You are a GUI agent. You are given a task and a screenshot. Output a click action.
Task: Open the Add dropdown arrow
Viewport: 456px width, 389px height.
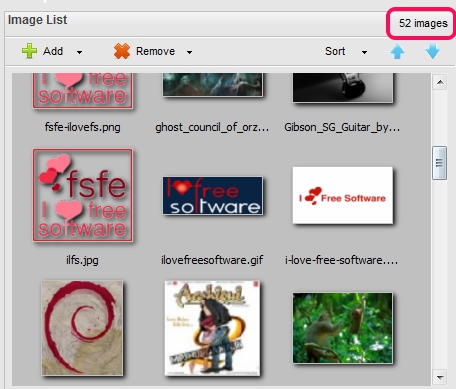point(79,52)
